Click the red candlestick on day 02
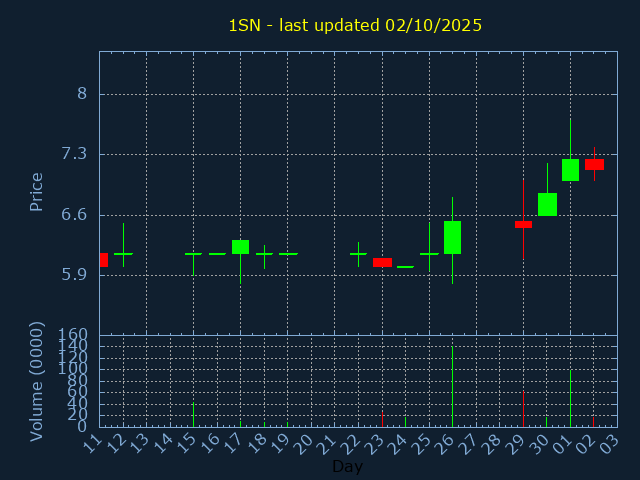The height and width of the screenshot is (480, 640). click(594, 164)
